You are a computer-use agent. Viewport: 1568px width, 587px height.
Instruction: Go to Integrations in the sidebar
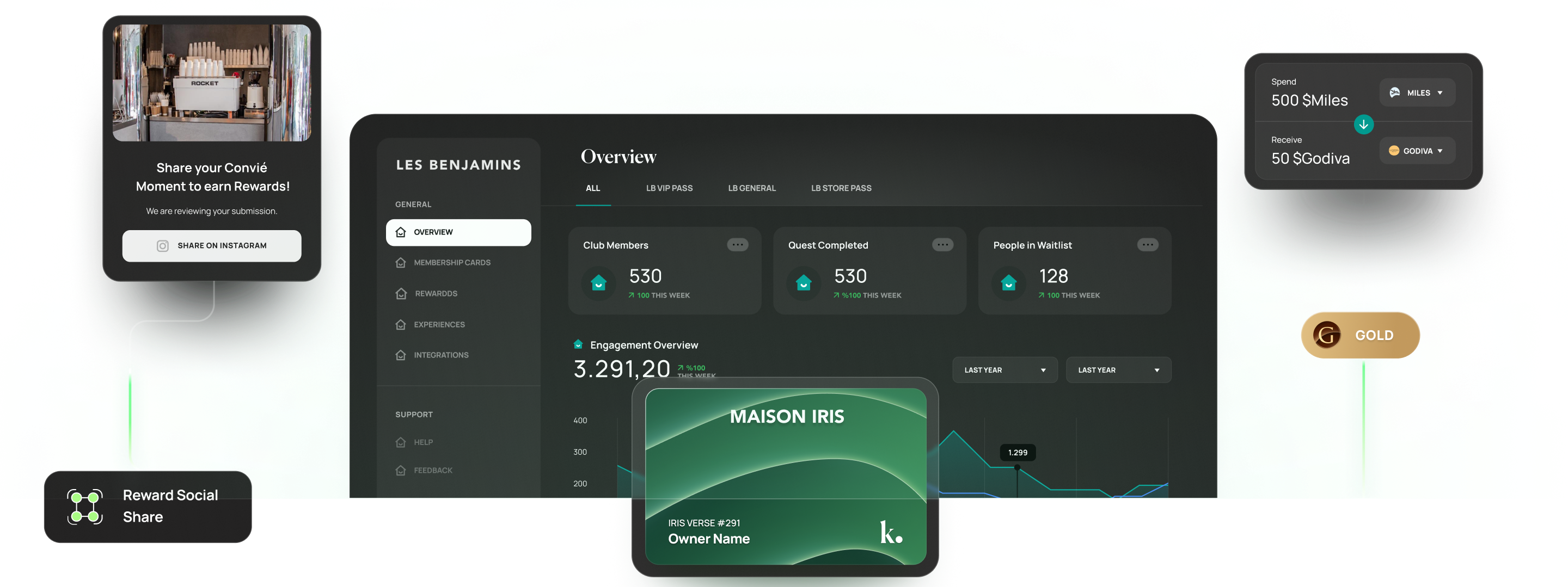pyautogui.click(x=440, y=355)
